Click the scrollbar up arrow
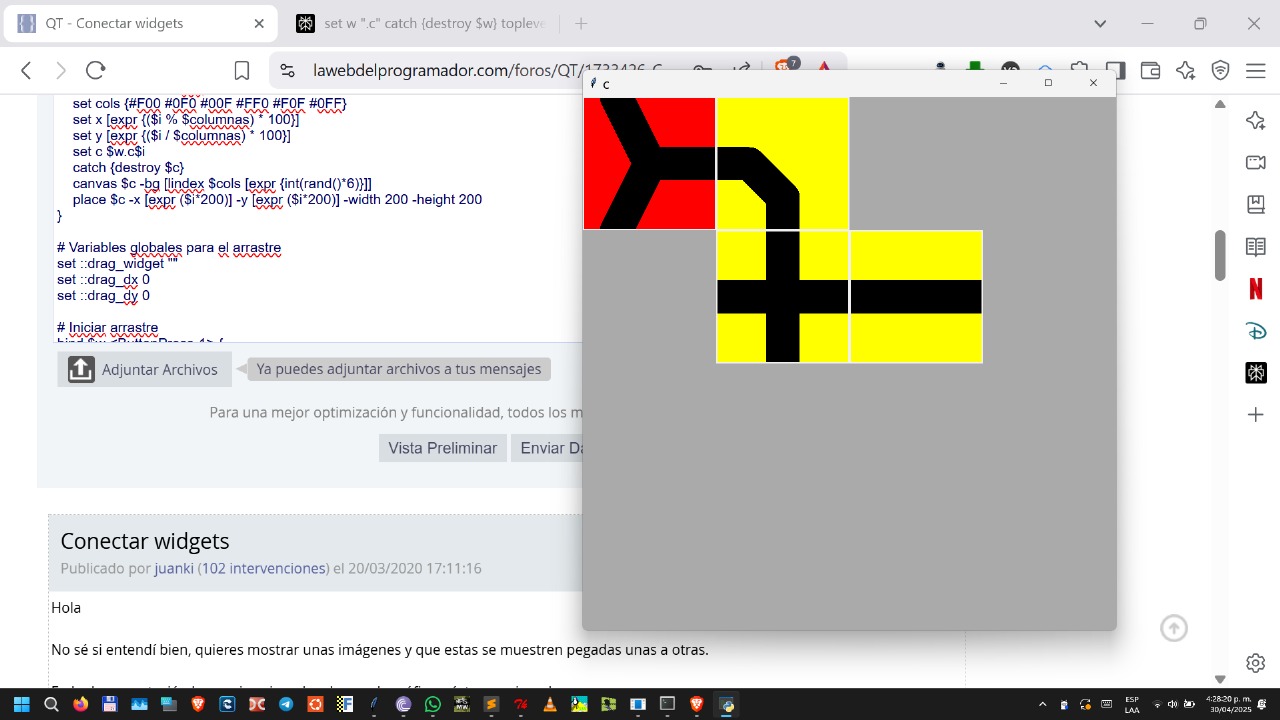The image size is (1280, 720). pyautogui.click(x=1220, y=104)
